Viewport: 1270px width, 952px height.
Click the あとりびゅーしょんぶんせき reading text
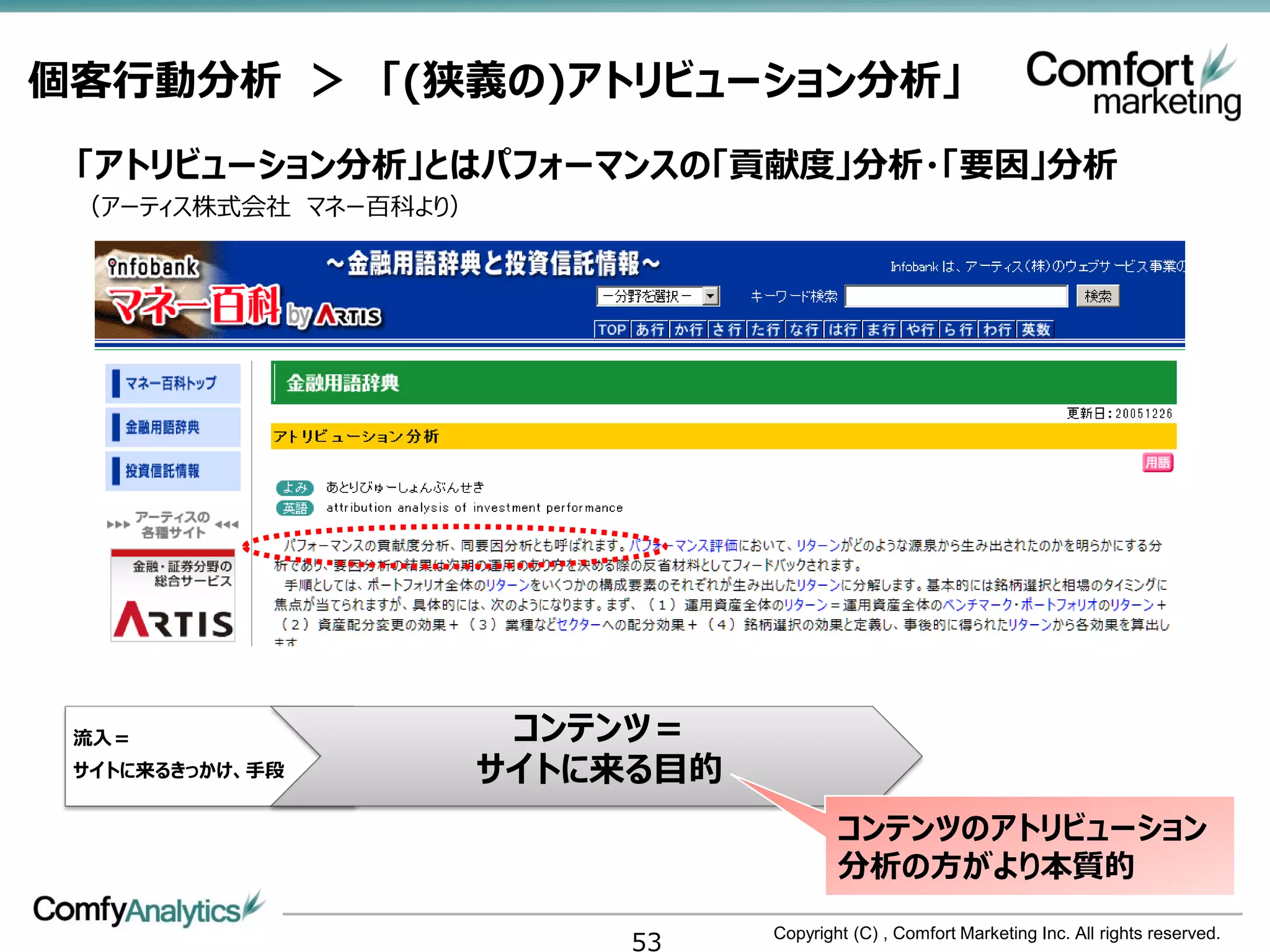click(405, 488)
